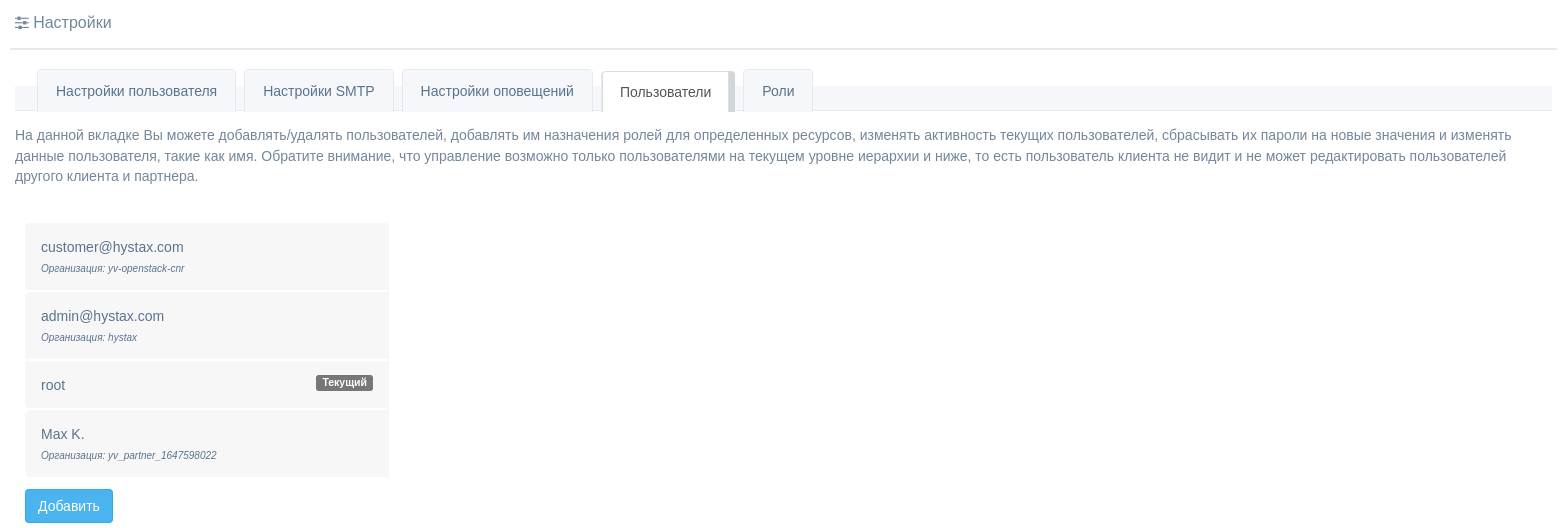Open the Настройки оповещений tab
1567x528 pixels.
click(497, 91)
